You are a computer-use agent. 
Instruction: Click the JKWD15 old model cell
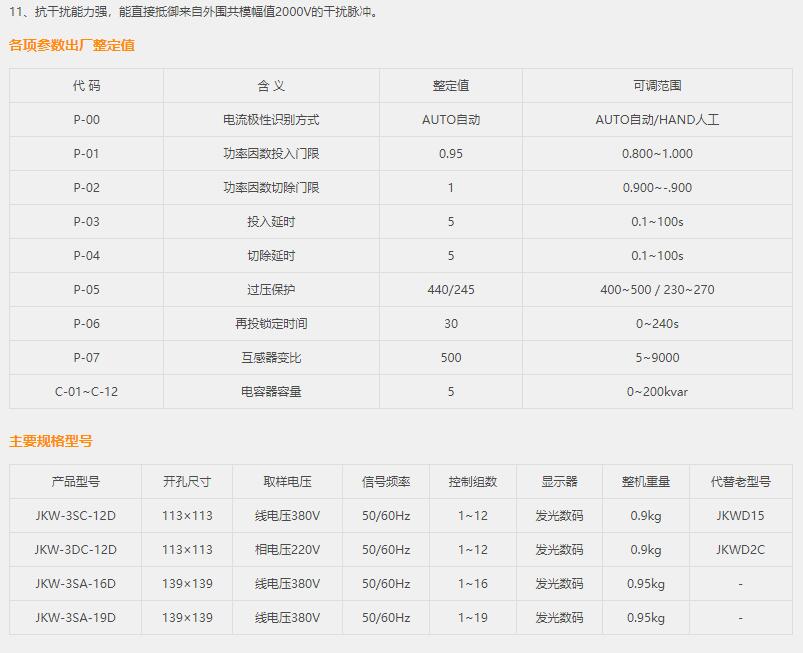point(741,515)
